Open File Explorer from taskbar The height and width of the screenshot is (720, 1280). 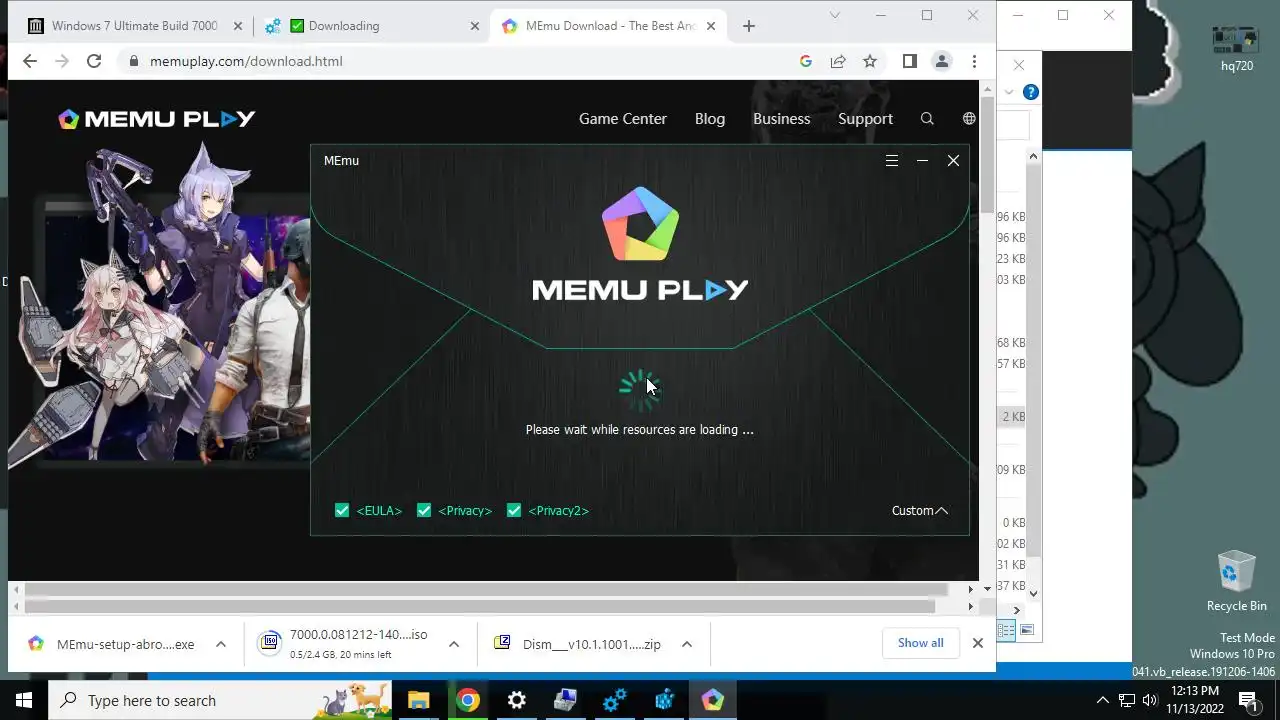(418, 700)
